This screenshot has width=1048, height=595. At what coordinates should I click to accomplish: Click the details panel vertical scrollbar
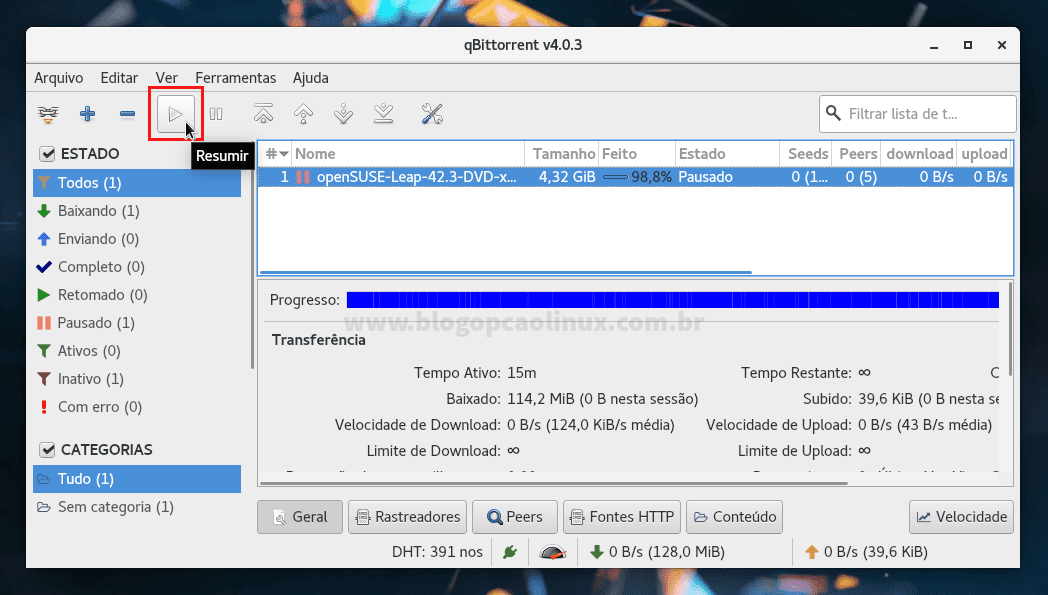(x=1010, y=328)
